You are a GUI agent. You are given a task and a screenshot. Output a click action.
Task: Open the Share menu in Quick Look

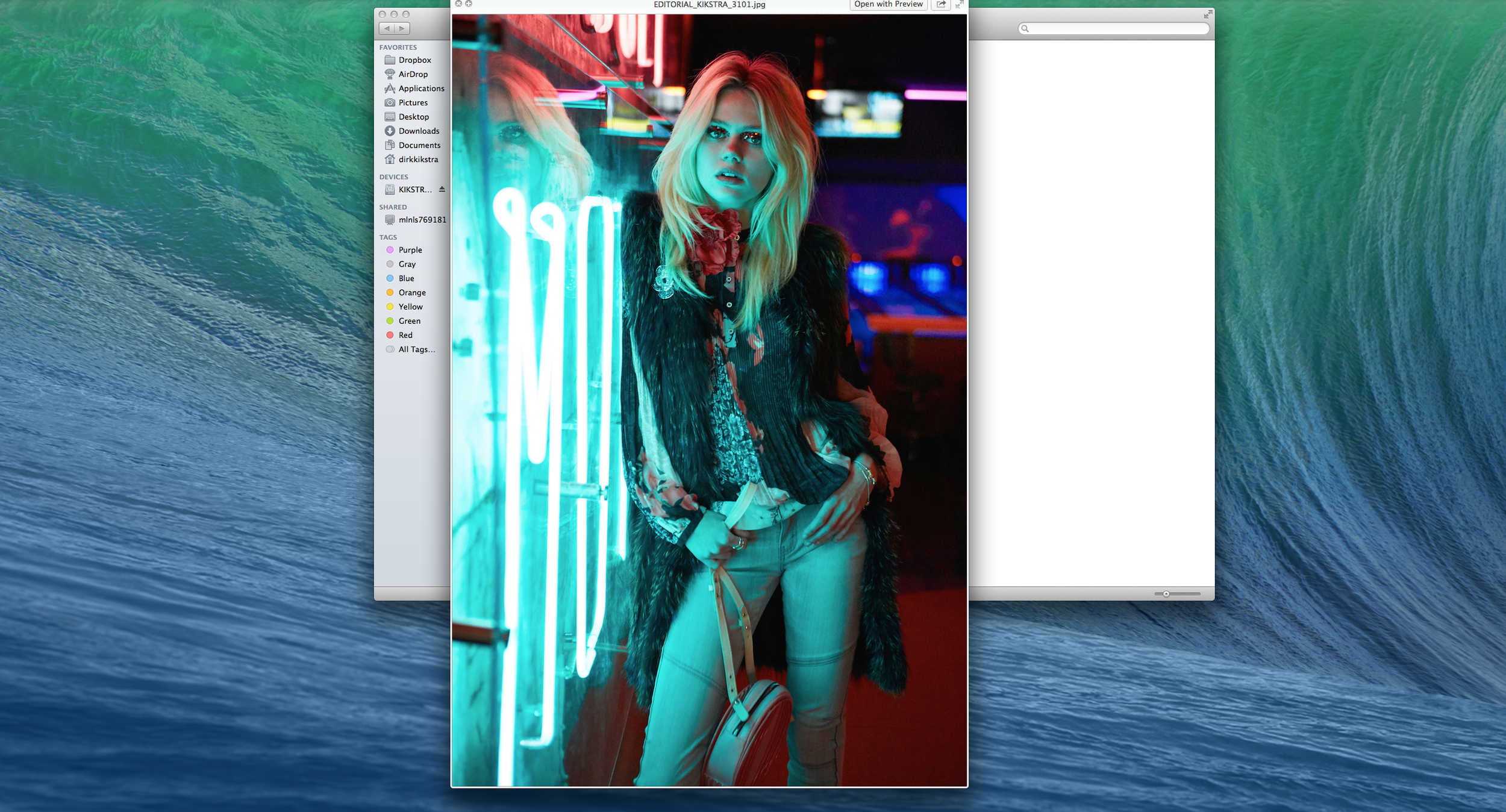coord(940,4)
